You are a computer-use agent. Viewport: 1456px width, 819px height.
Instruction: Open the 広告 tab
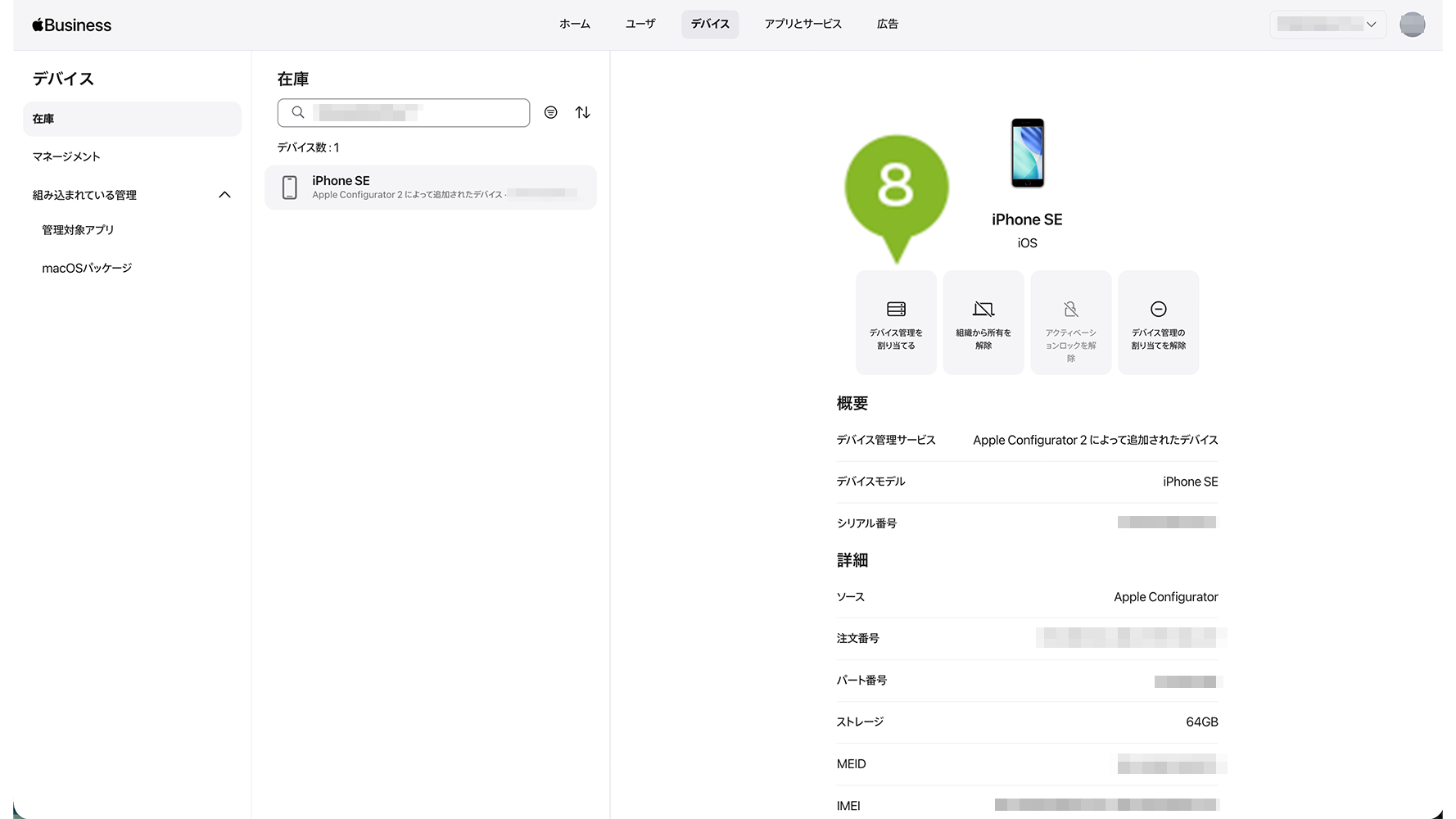[x=887, y=25]
